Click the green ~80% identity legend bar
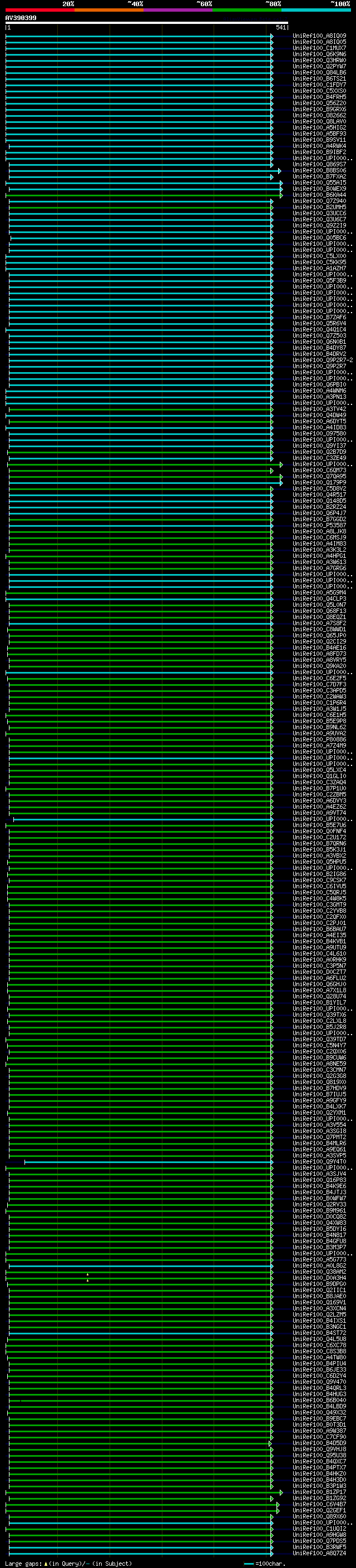 click(246, 10)
